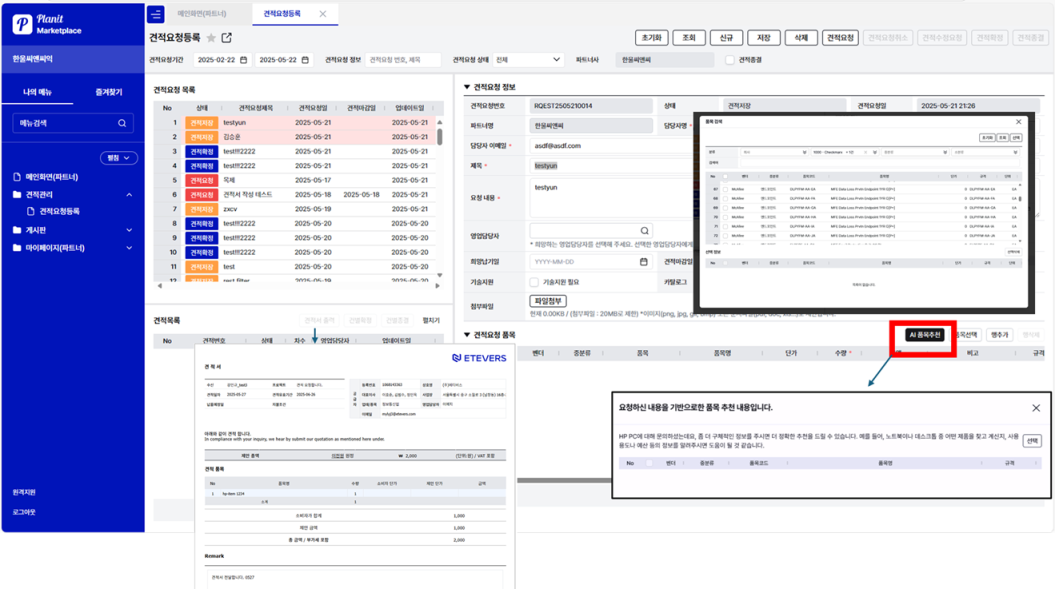Viewport: 1055px width, 589px height.
Task: Switch to 메인화면(파트너) tab
Action: coord(201,13)
